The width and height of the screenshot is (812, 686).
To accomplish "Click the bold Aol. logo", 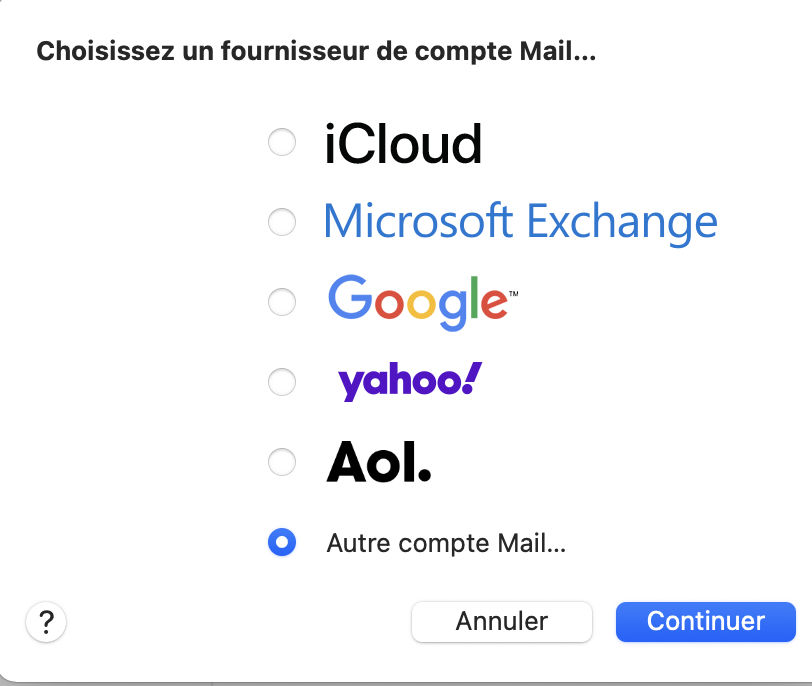I will coord(379,461).
